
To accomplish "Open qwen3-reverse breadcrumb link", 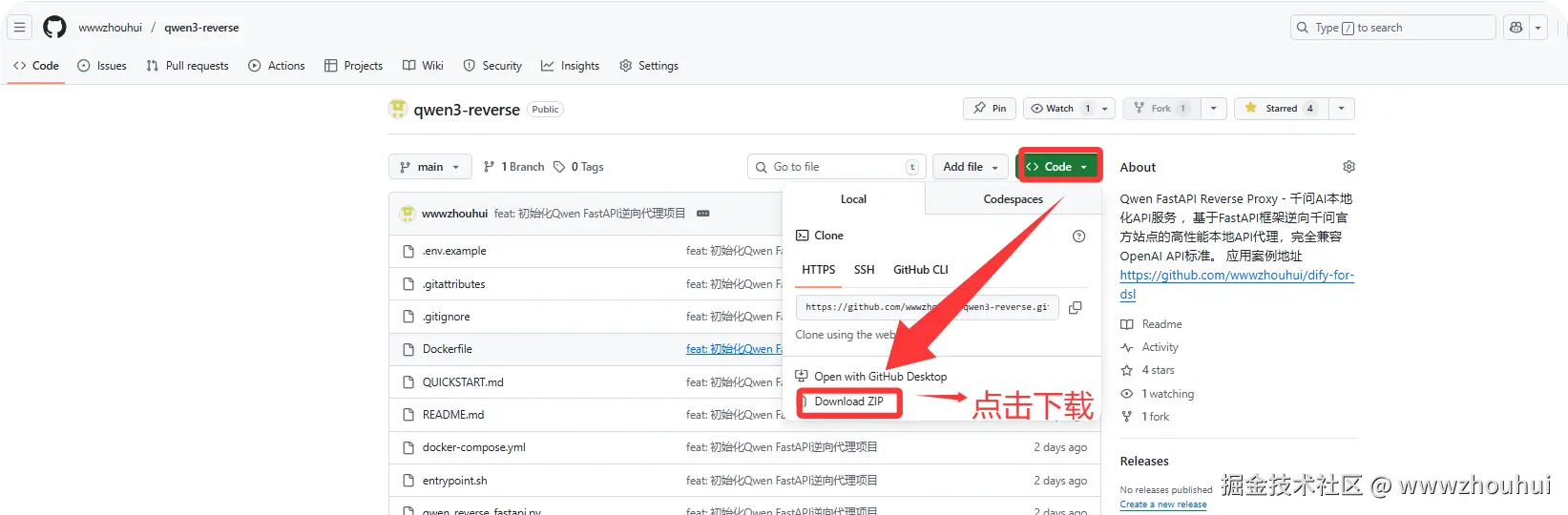I will click(201, 28).
